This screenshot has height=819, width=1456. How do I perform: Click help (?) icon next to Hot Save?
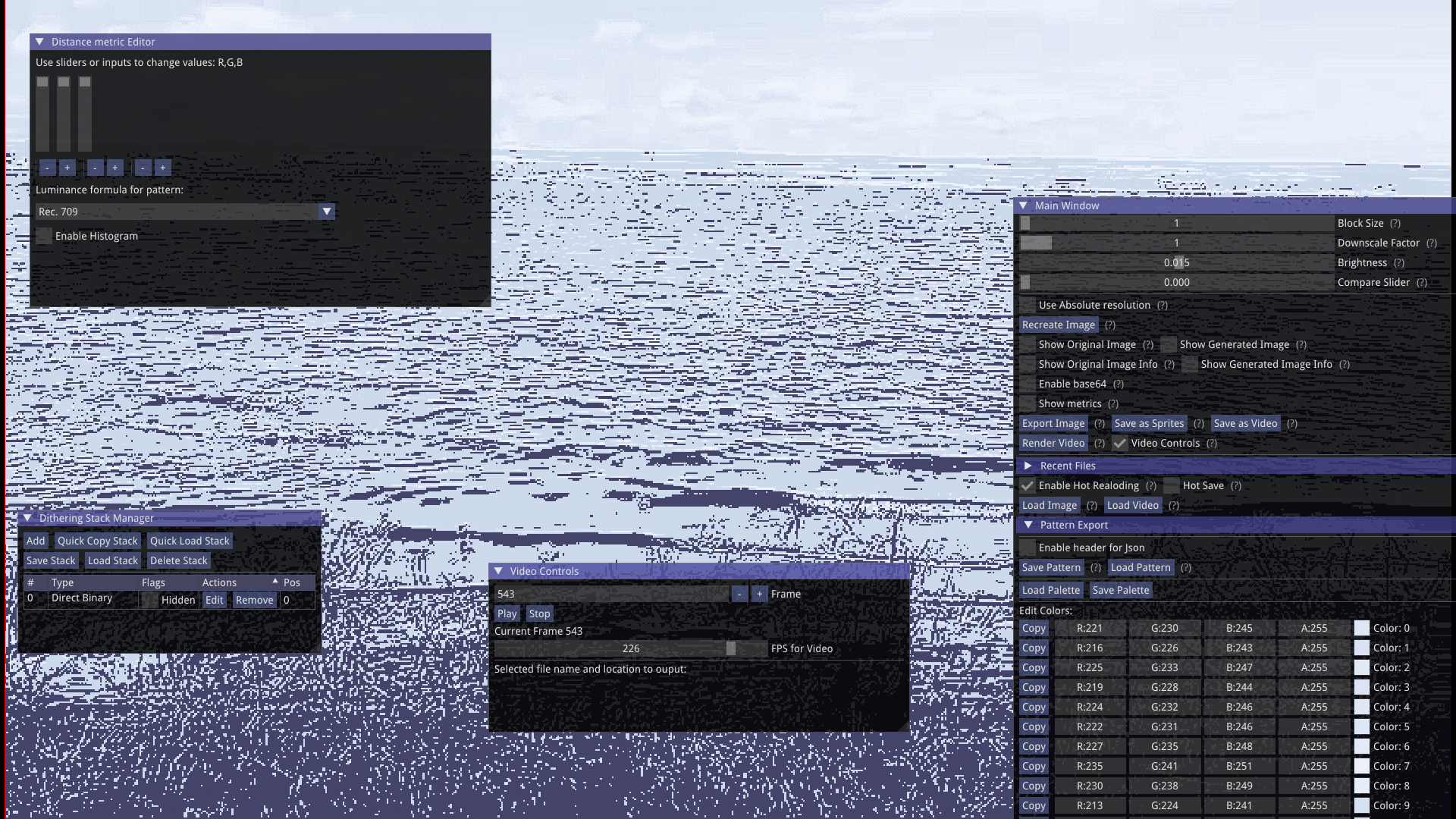click(1236, 486)
